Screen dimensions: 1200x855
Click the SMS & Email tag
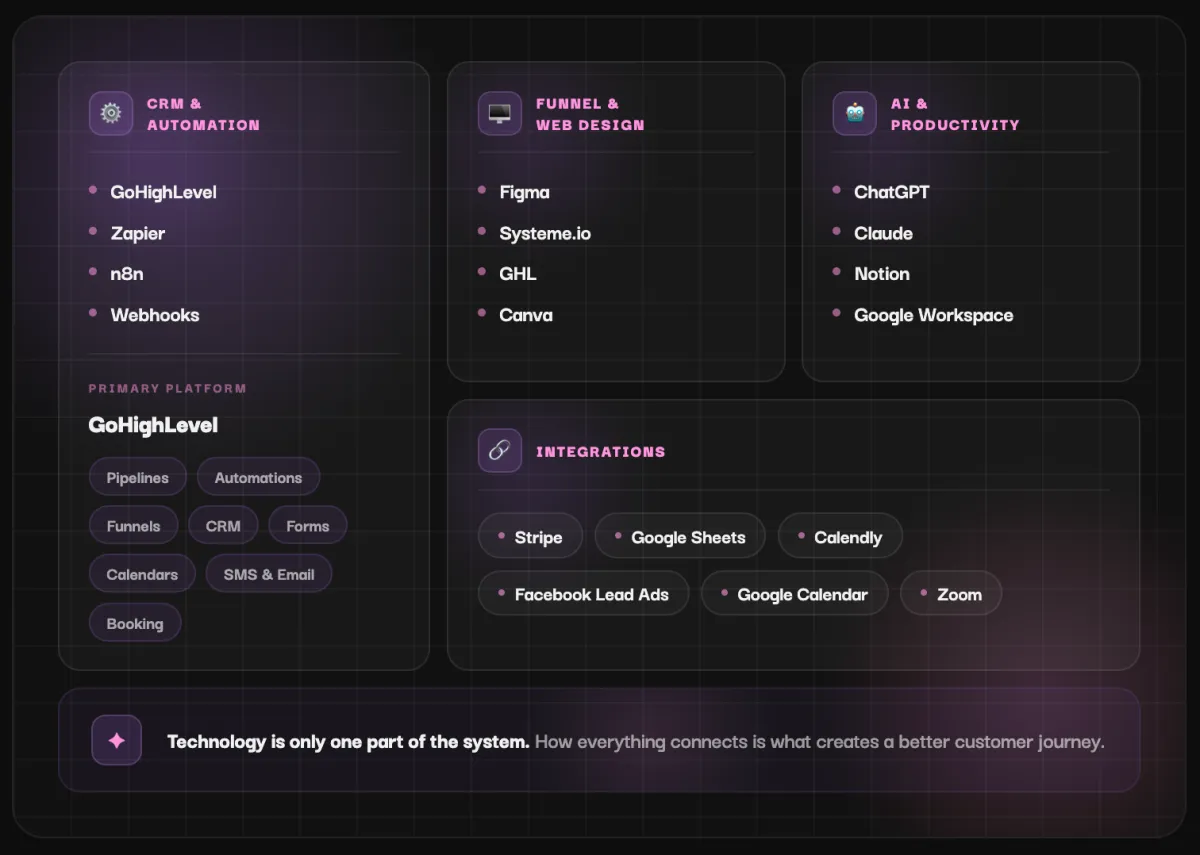pos(269,574)
